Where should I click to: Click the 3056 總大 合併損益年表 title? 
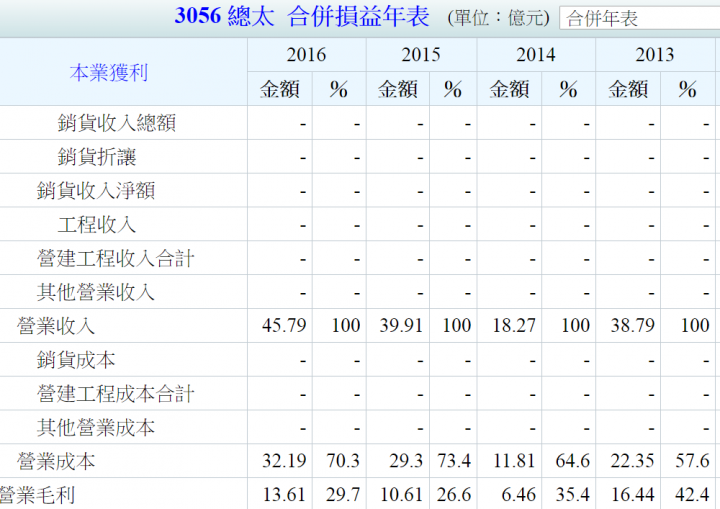(302, 17)
